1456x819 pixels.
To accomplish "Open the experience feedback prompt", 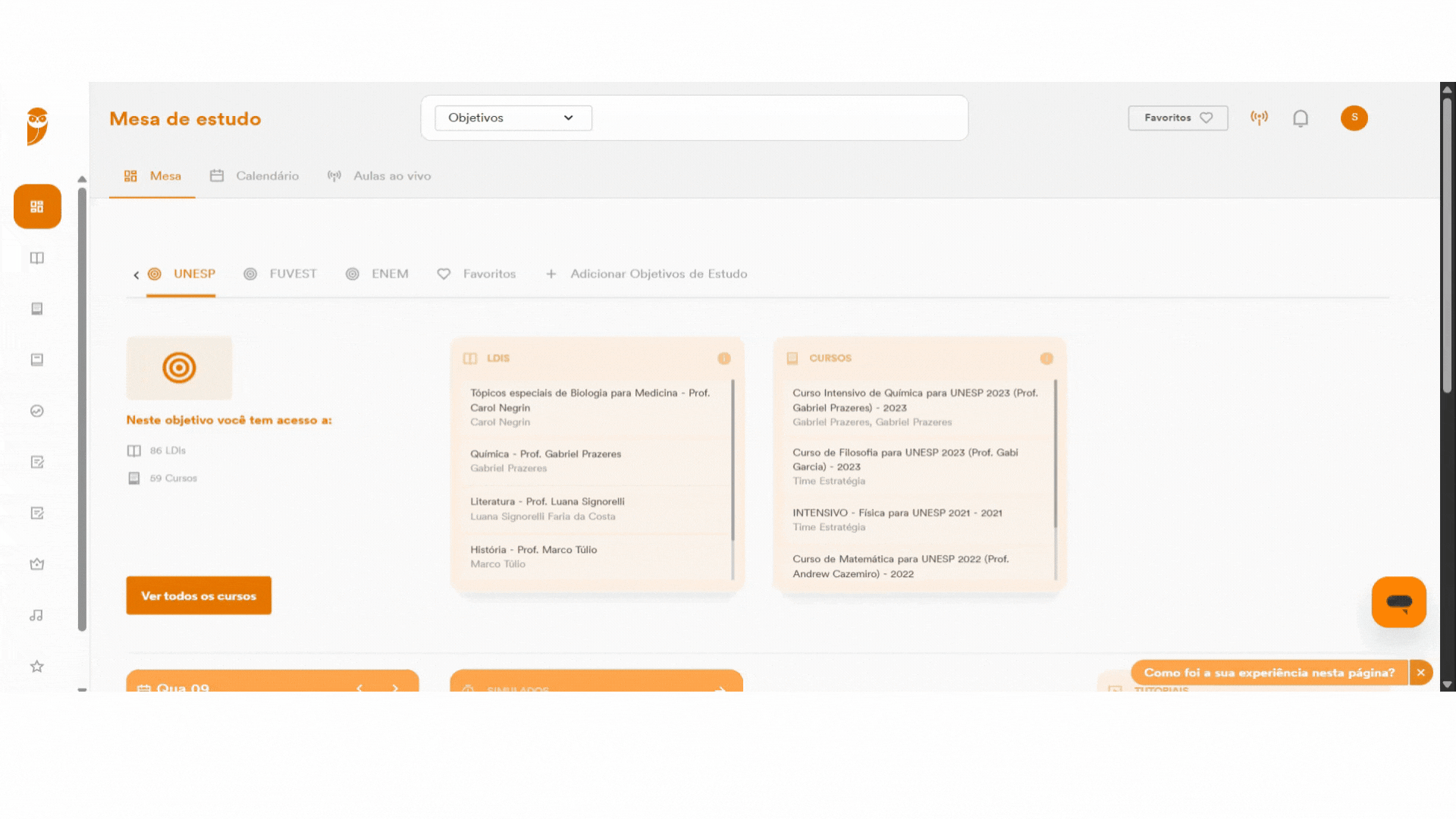I will pos(1269,673).
